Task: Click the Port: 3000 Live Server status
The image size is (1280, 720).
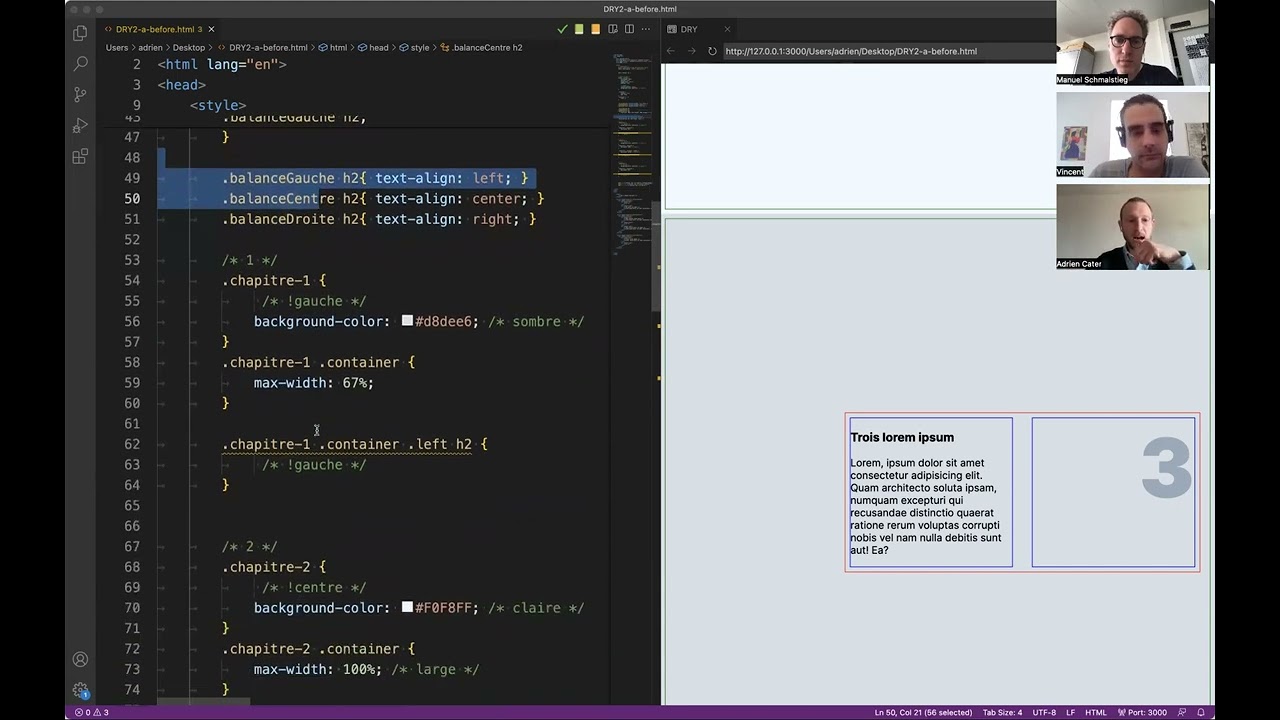Action: tap(1142, 712)
